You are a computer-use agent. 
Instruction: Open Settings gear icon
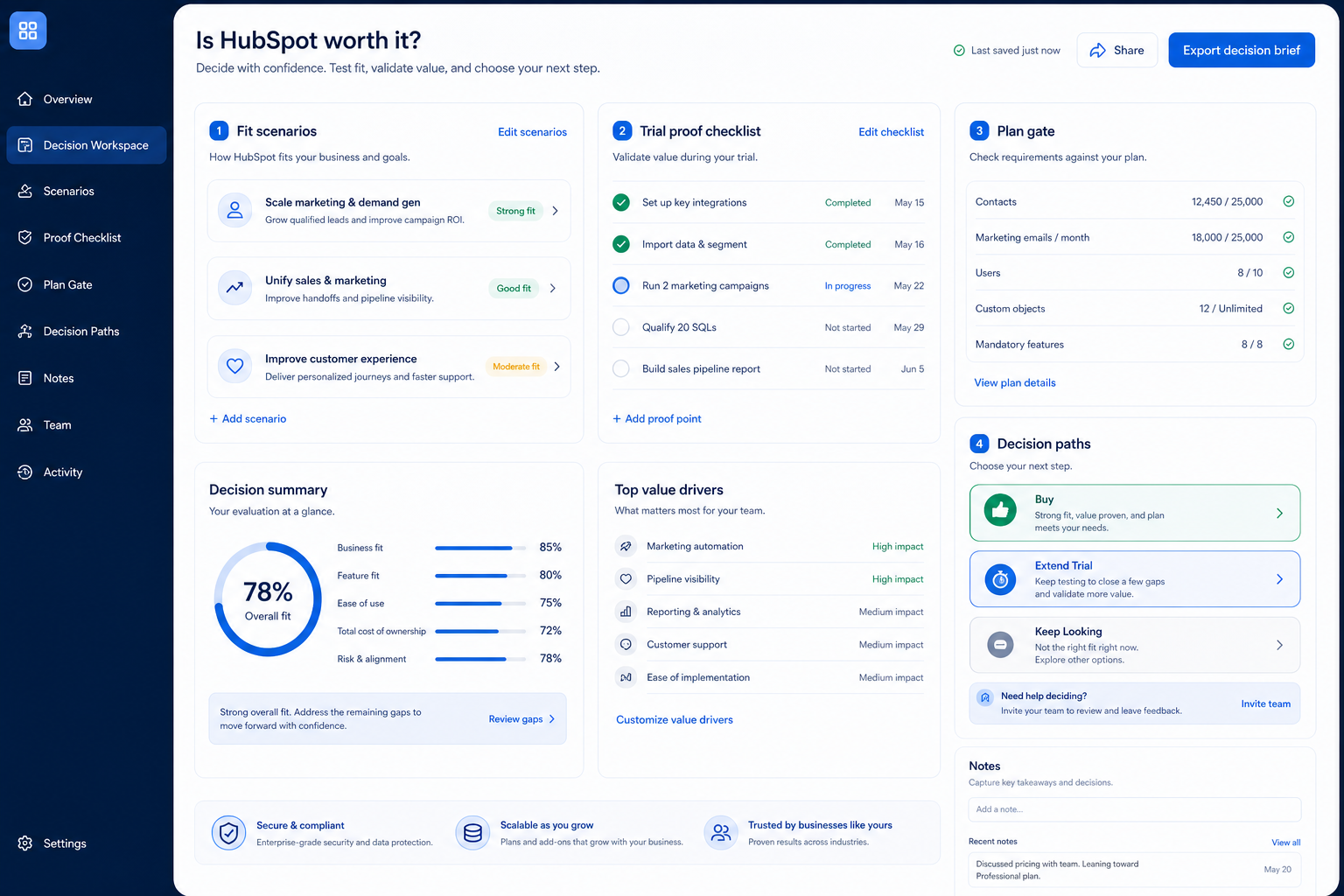[25, 843]
